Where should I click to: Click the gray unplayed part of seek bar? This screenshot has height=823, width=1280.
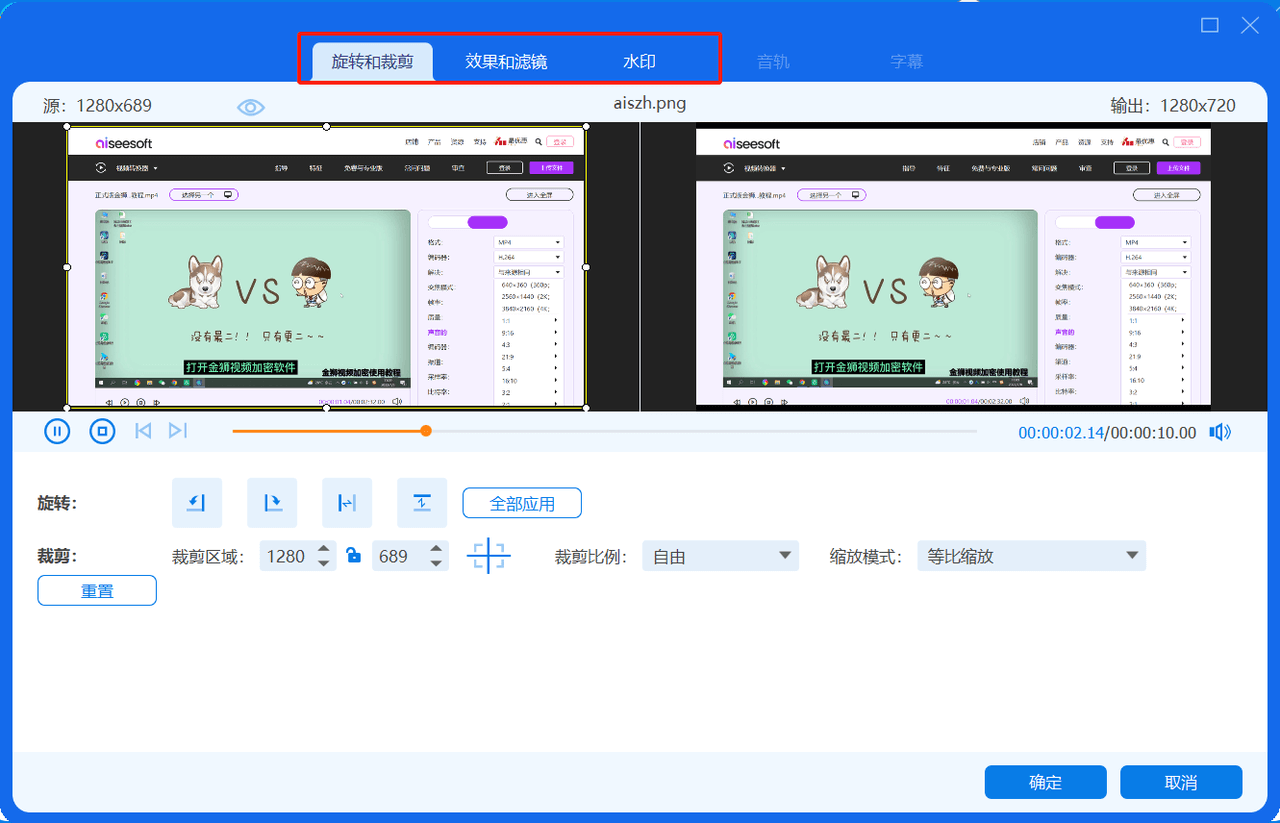coord(704,431)
